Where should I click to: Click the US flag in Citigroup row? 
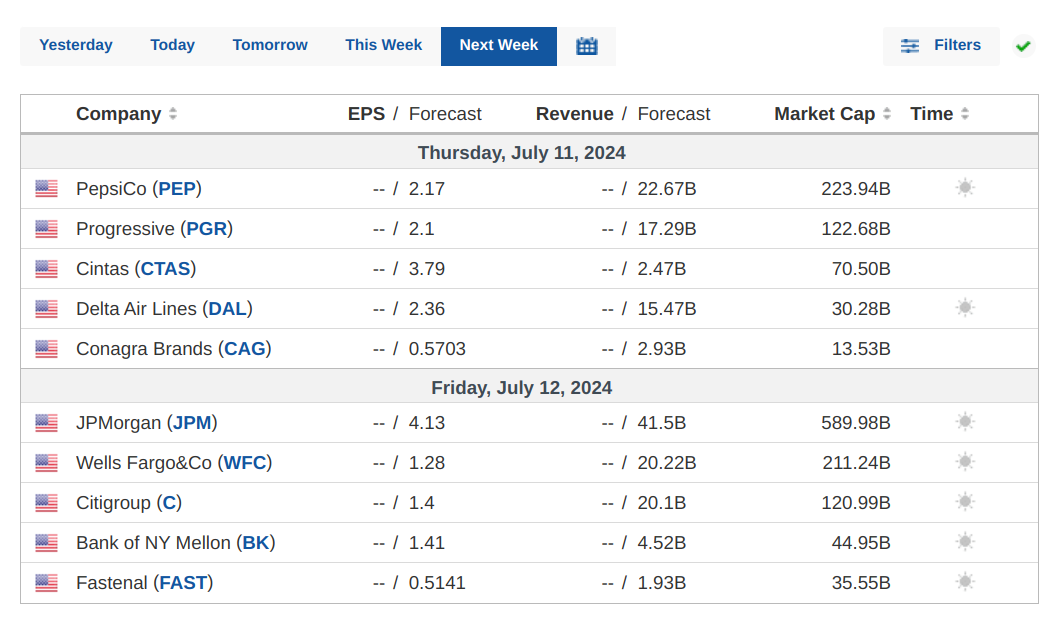pos(47,503)
